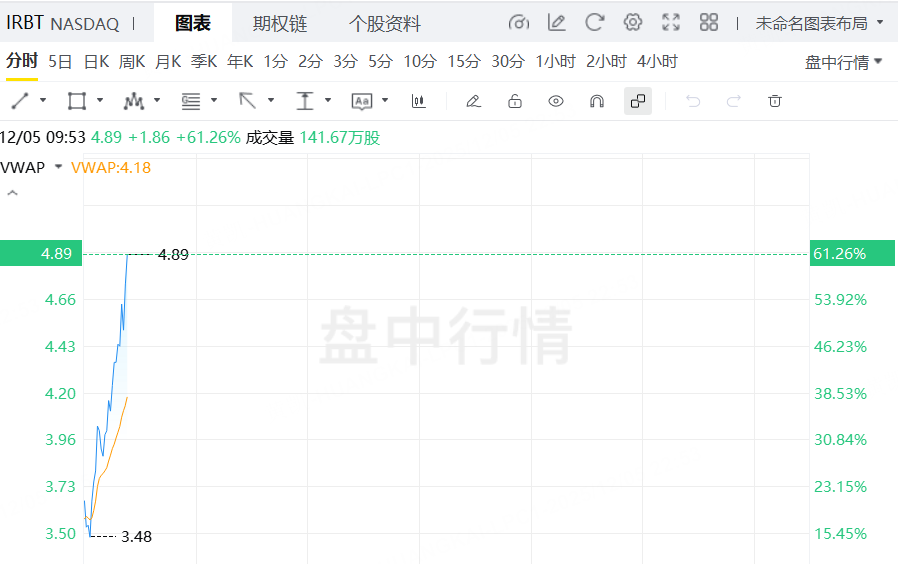
Task: Click the 3.48 low price marker
Action: pos(136,537)
